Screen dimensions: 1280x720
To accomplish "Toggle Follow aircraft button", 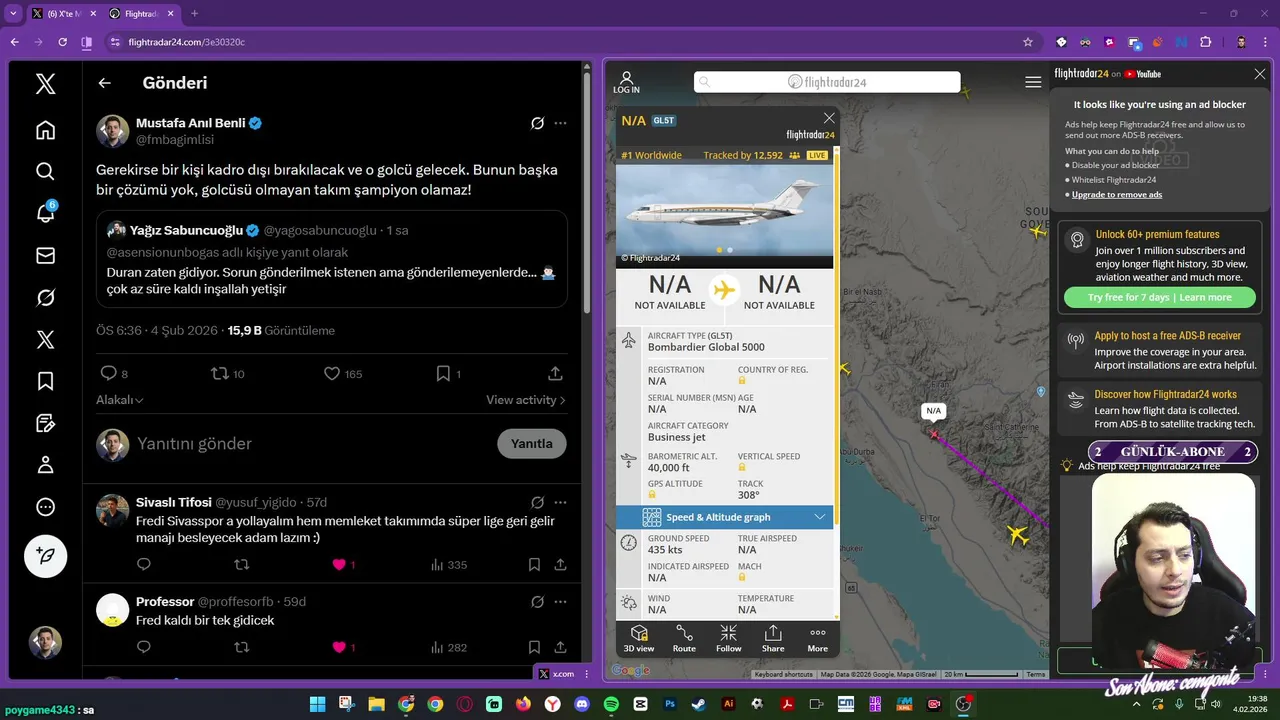I will (x=729, y=639).
